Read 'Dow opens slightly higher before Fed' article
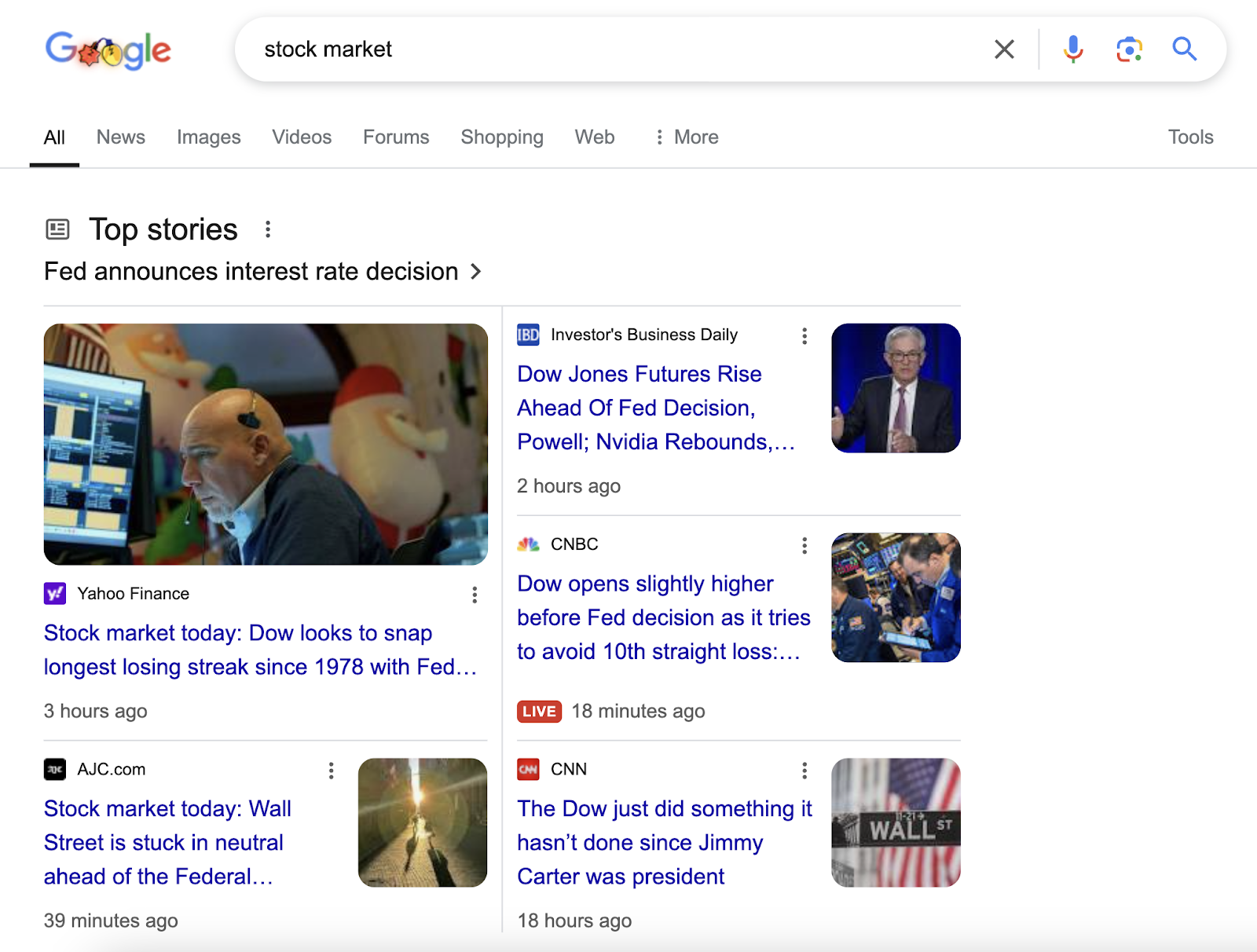 point(664,617)
